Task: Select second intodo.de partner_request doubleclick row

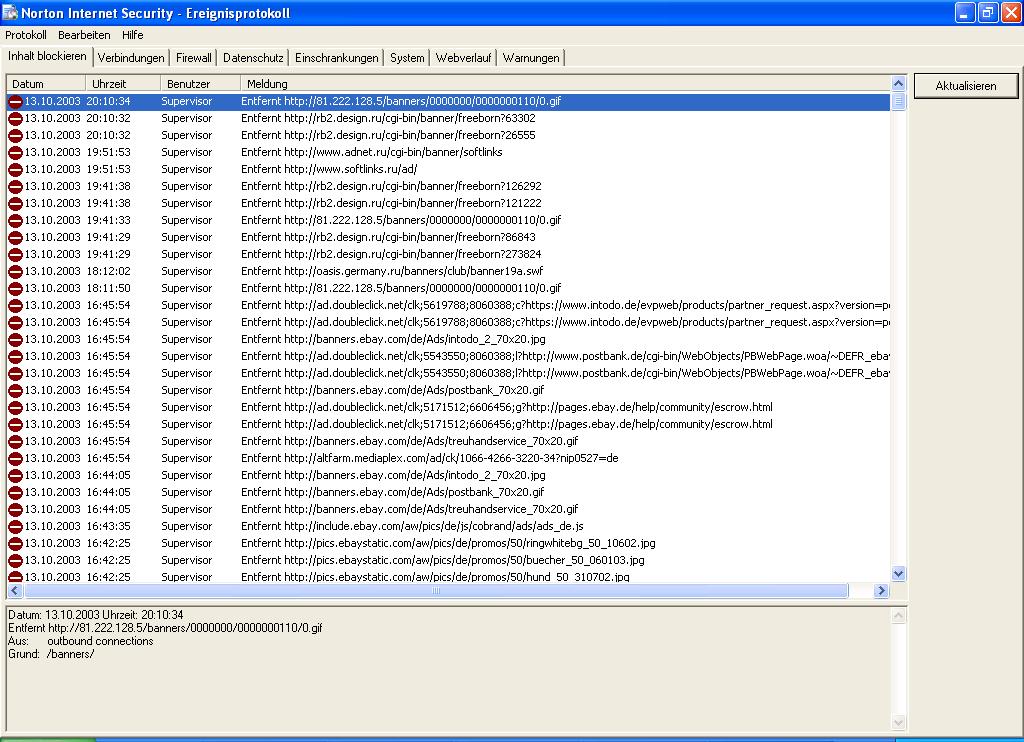Action: [x=449, y=323]
